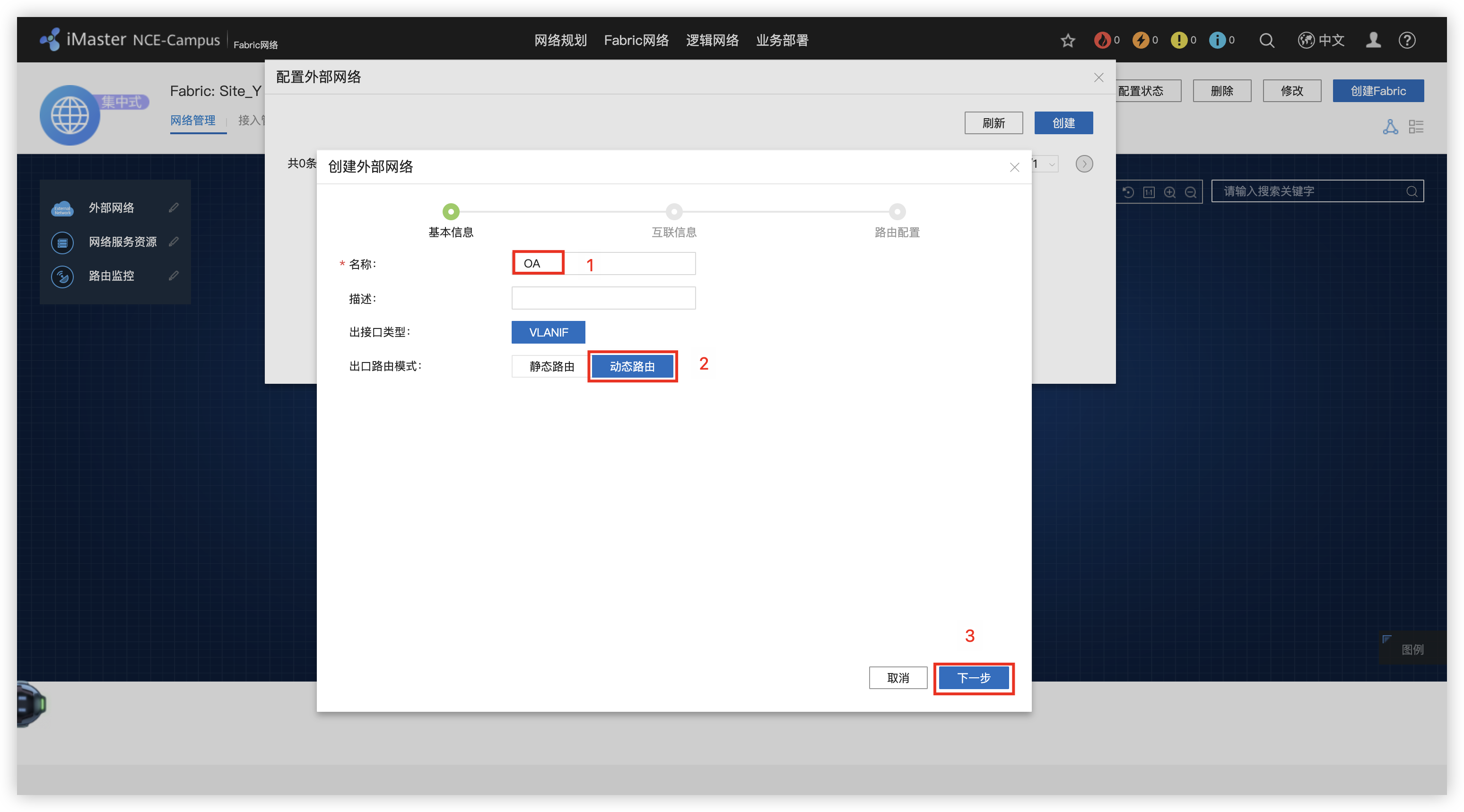1464x812 pixels.
Task: Click the description input field
Action: tap(603, 298)
